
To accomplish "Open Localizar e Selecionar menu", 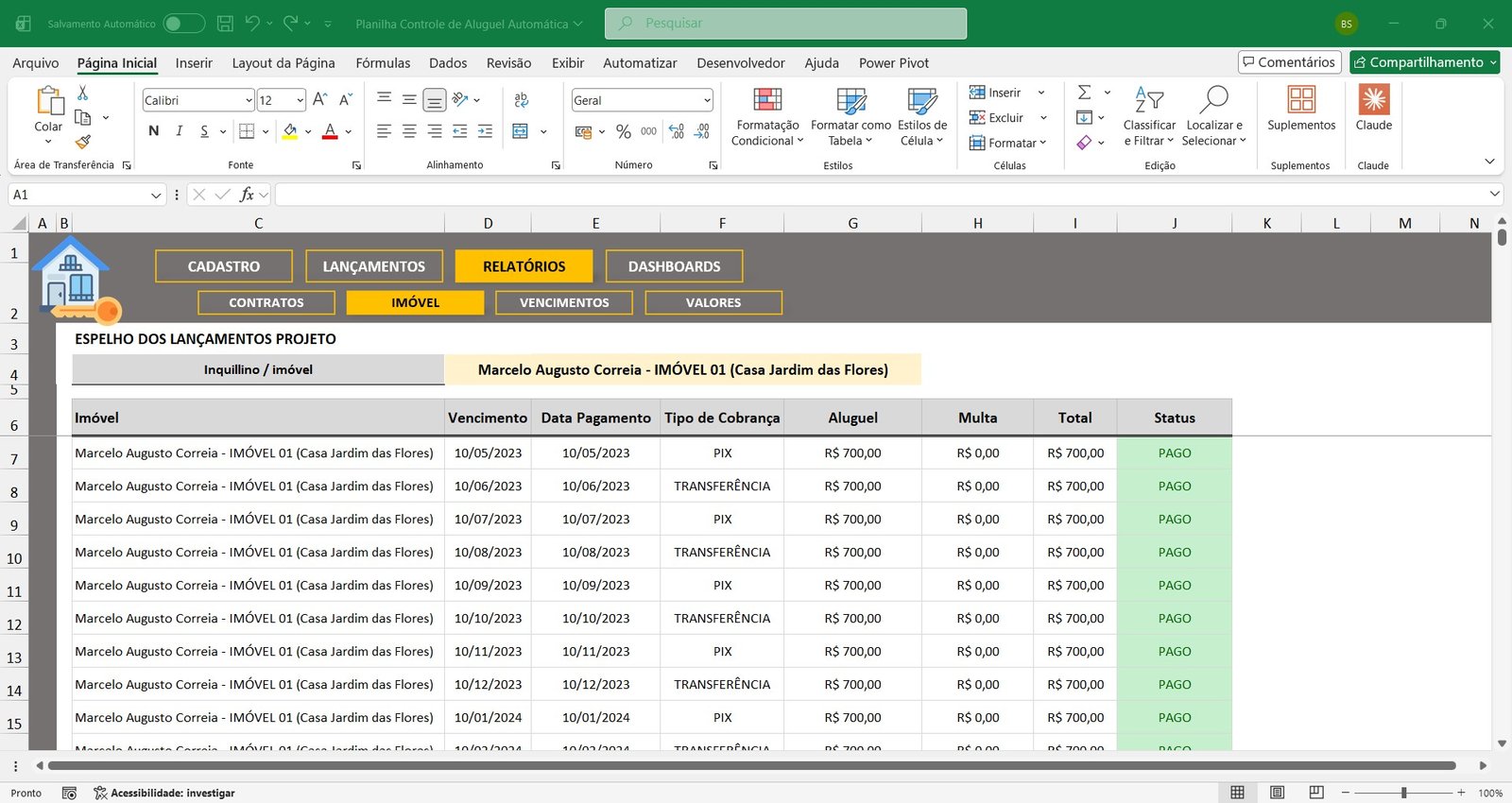I will click(x=1214, y=116).
